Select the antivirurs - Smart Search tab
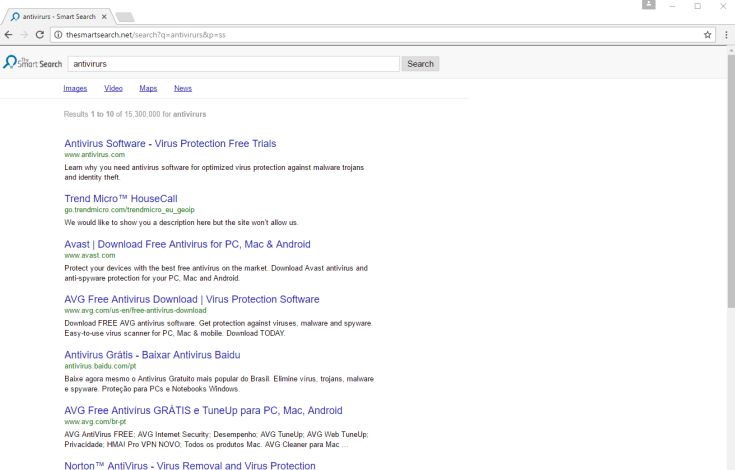The height and width of the screenshot is (470, 735). (x=59, y=16)
